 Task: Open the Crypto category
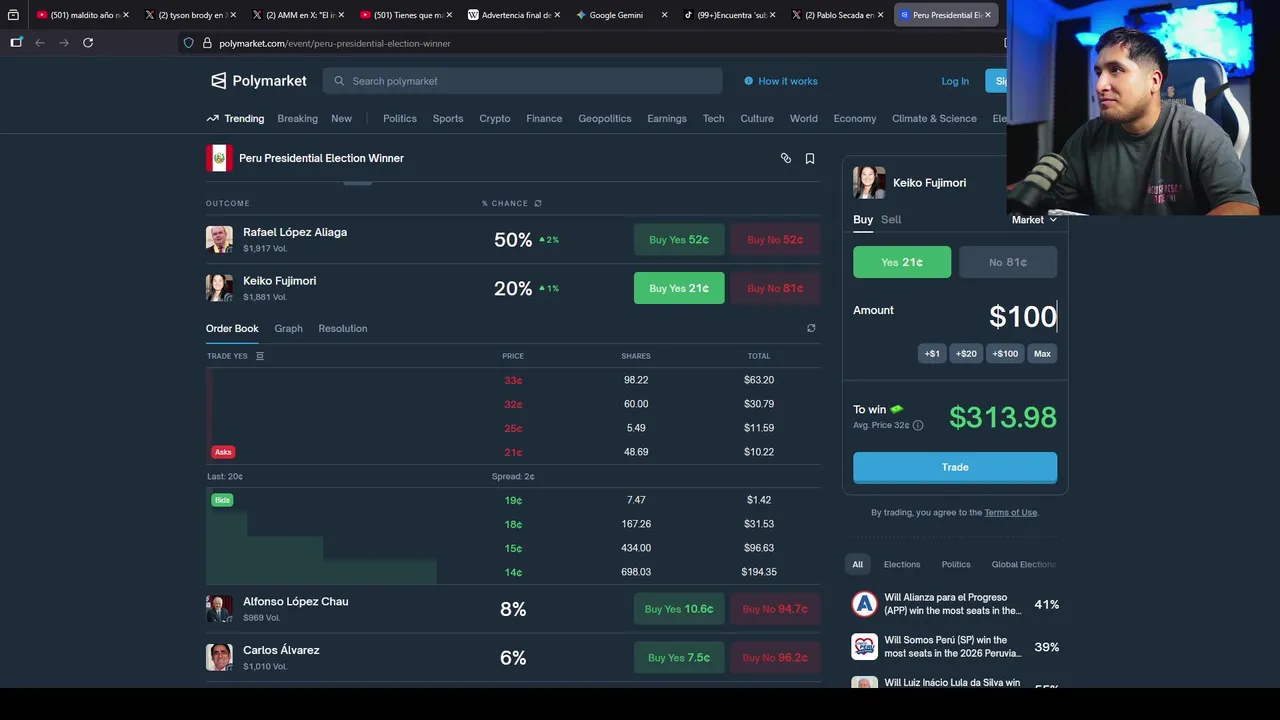(495, 118)
